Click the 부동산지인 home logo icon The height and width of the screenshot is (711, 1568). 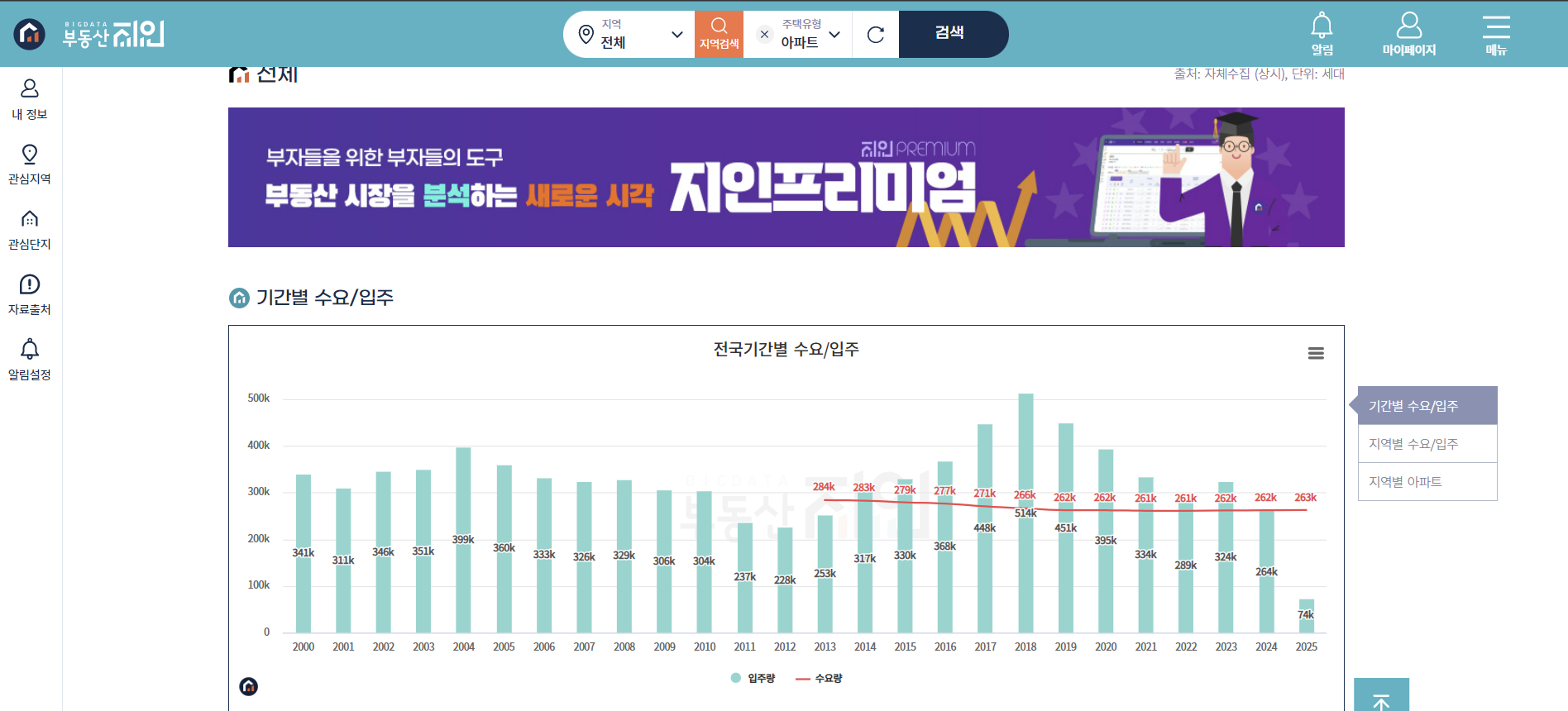[x=30, y=34]
